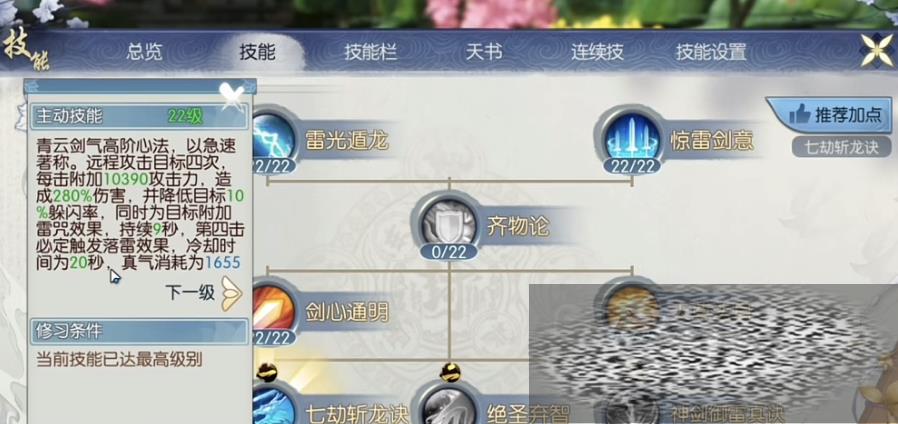Open the 技能设置 tab
This screenshot has width=898, height=424.
[x=711, y=52]
